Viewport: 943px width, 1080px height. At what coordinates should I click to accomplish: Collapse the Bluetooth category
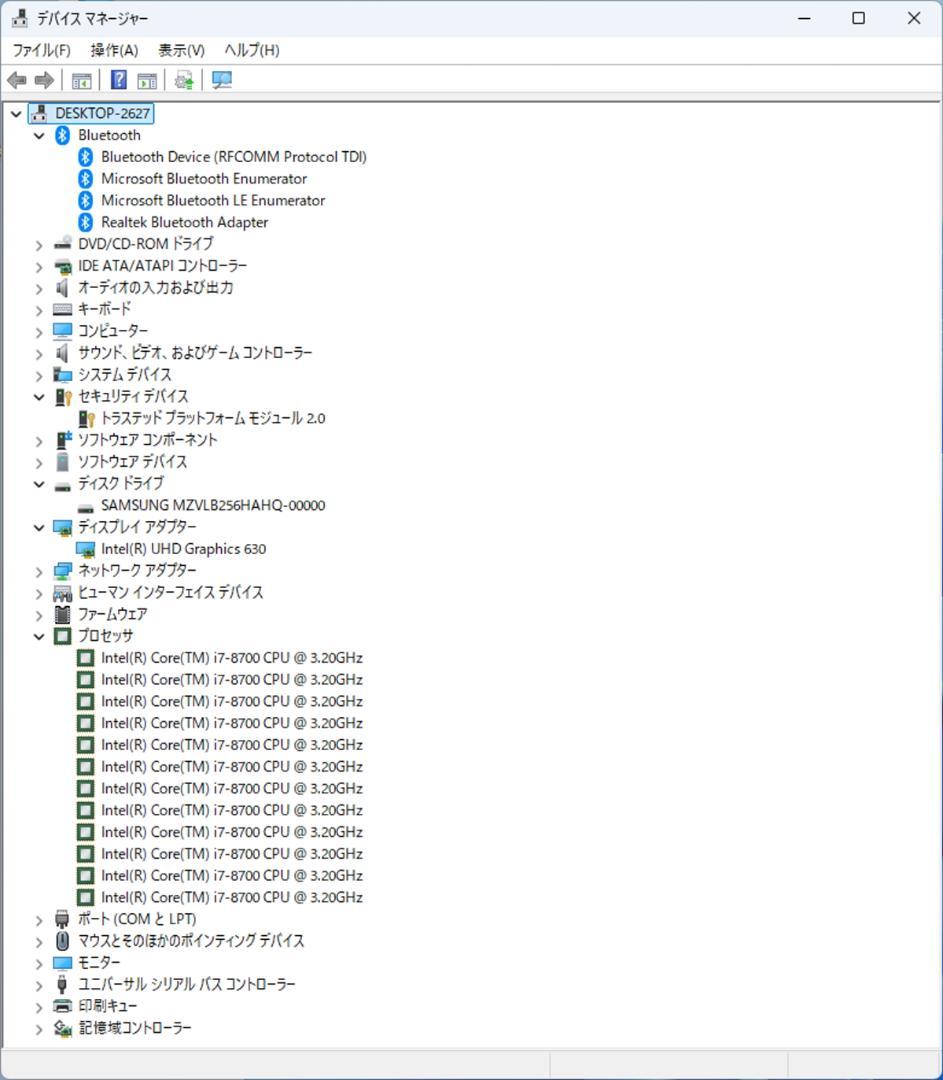[39, 135]
